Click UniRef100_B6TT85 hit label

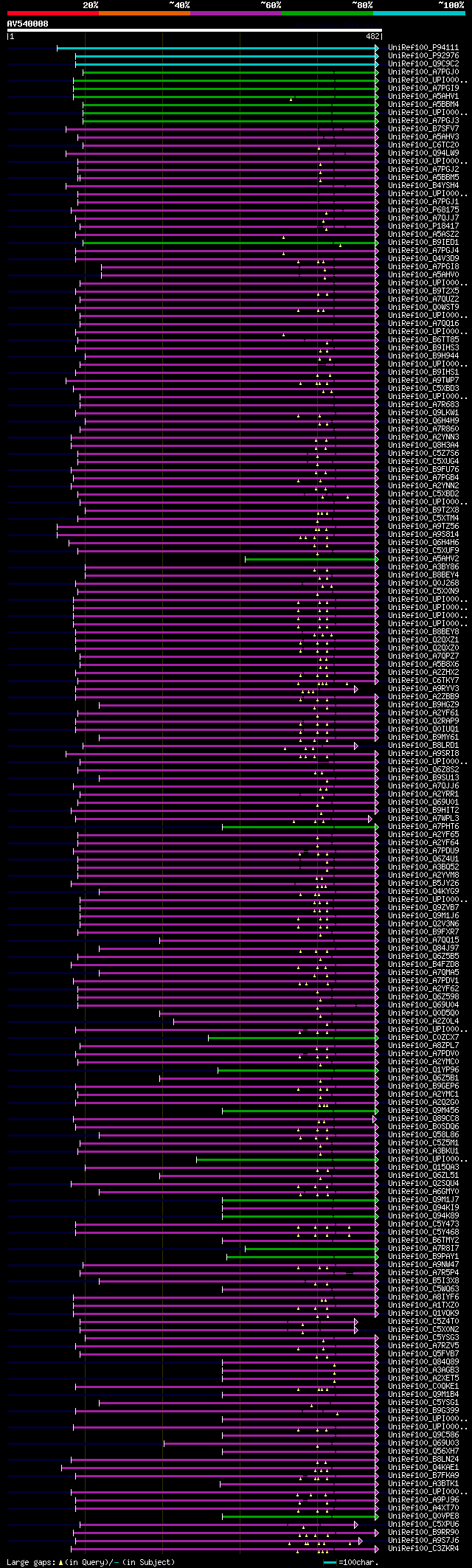[x=423, y=340]
